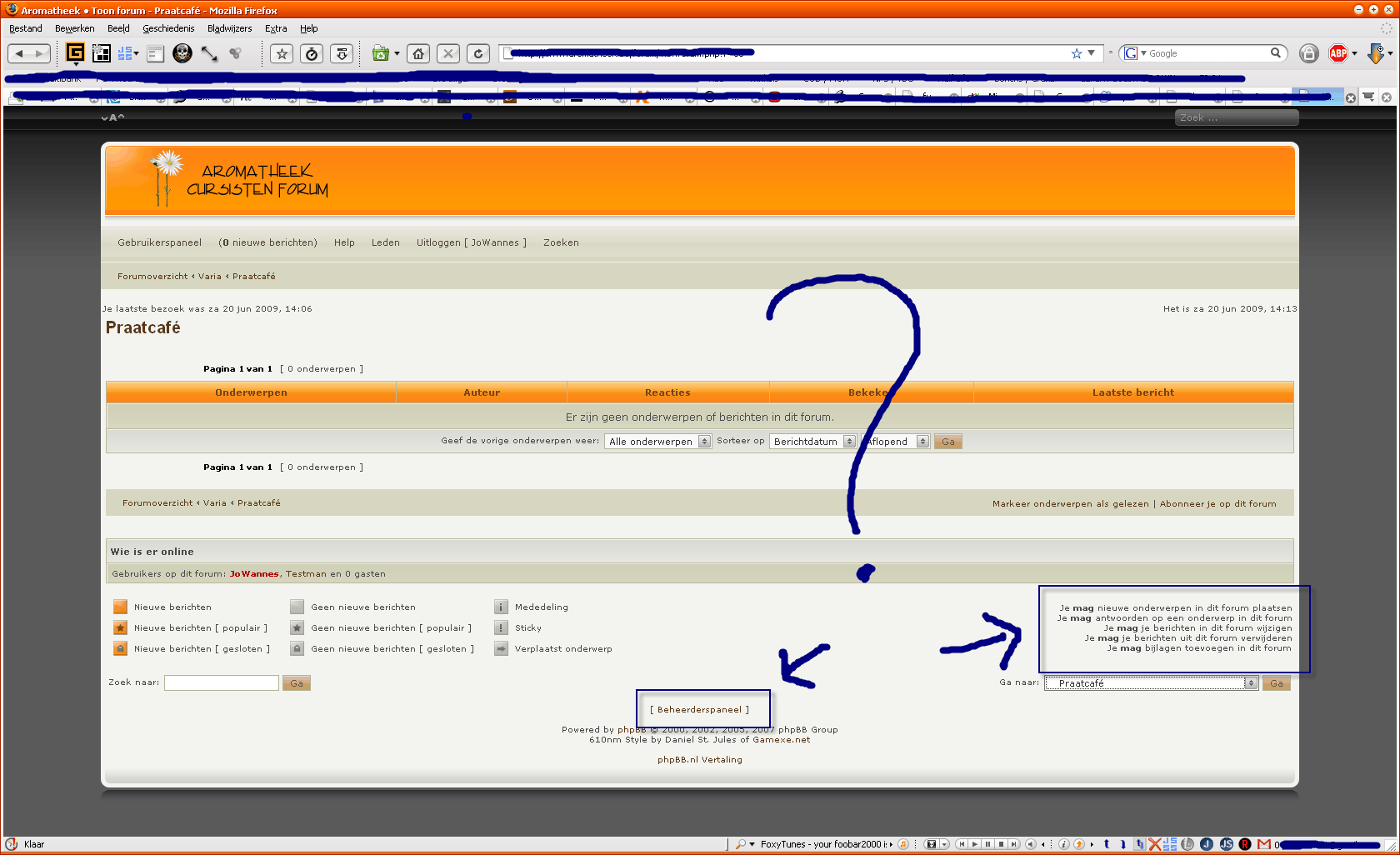This screenshot has height=855, width=1400.
Task: Click the JS status bar icon
Action: coord(1226,844)
